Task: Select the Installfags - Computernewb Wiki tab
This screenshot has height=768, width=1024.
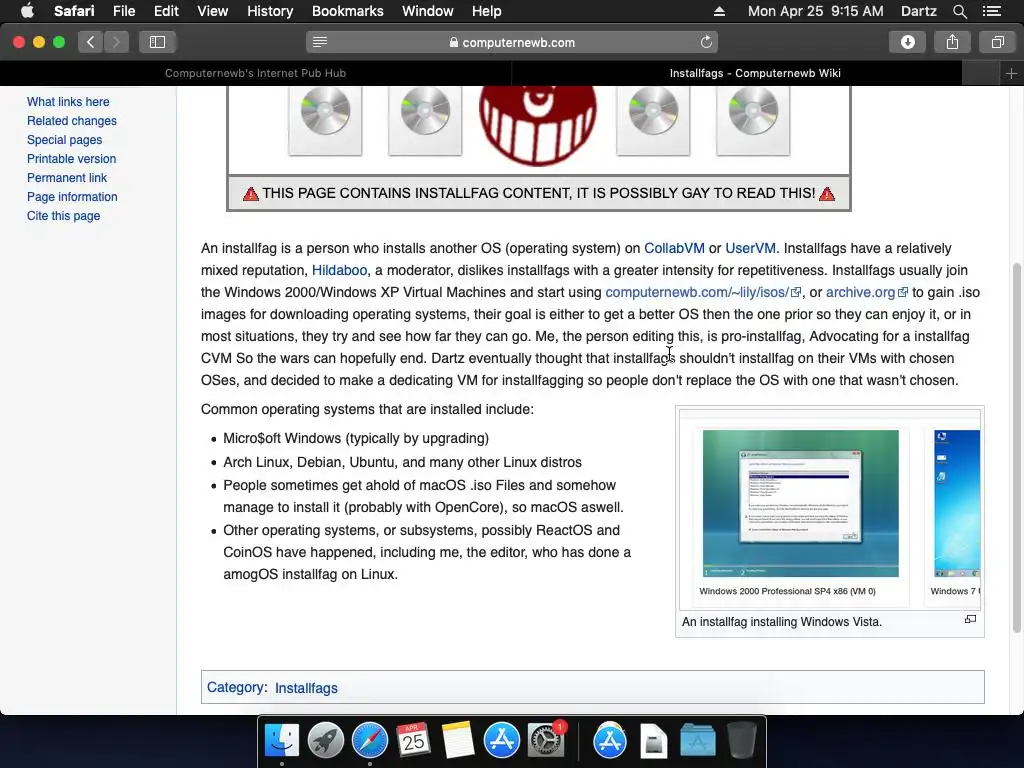Action: (x=755, y=73)
